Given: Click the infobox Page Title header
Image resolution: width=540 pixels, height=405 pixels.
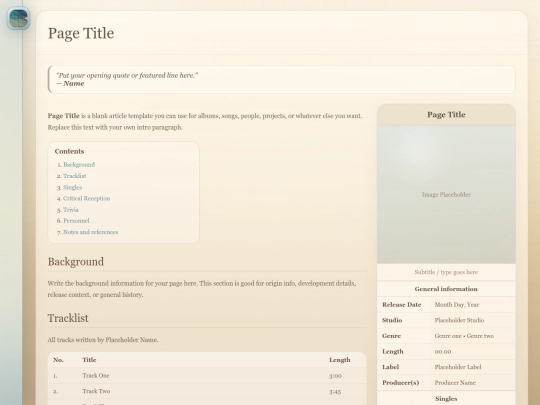Looking at the screenshot, I should tap(446, 115).
